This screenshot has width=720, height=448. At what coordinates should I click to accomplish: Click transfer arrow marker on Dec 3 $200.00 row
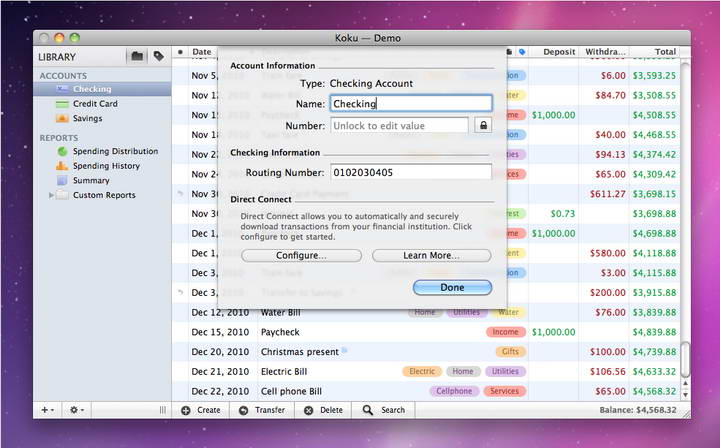point(180,292)
